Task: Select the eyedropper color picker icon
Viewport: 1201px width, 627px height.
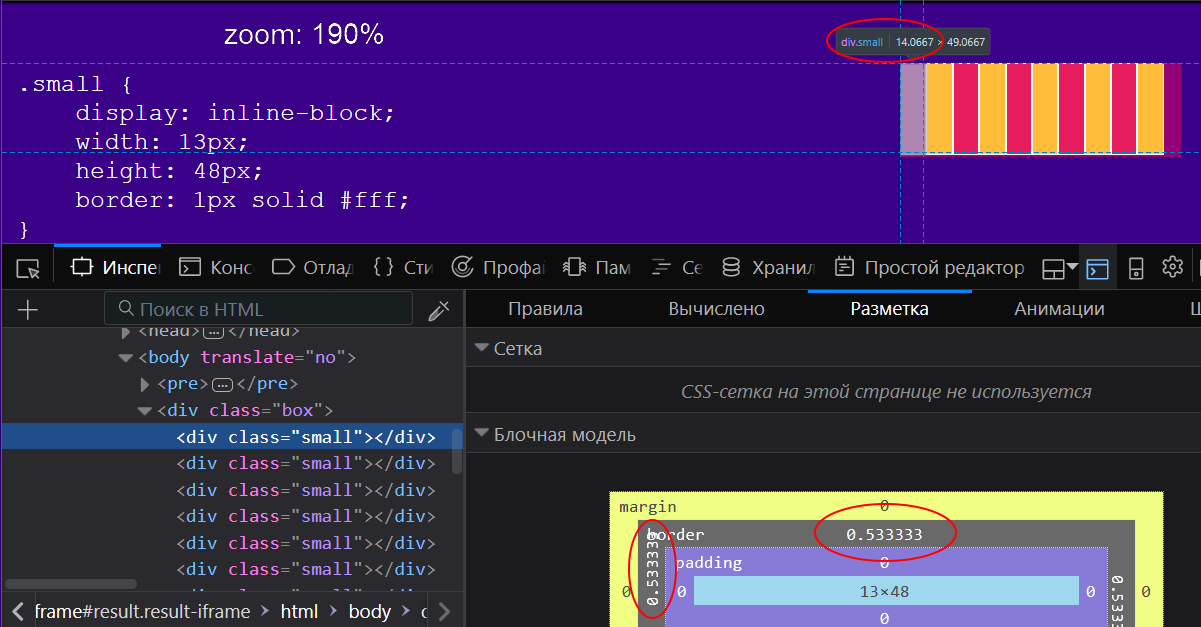Action: [438, 310]
